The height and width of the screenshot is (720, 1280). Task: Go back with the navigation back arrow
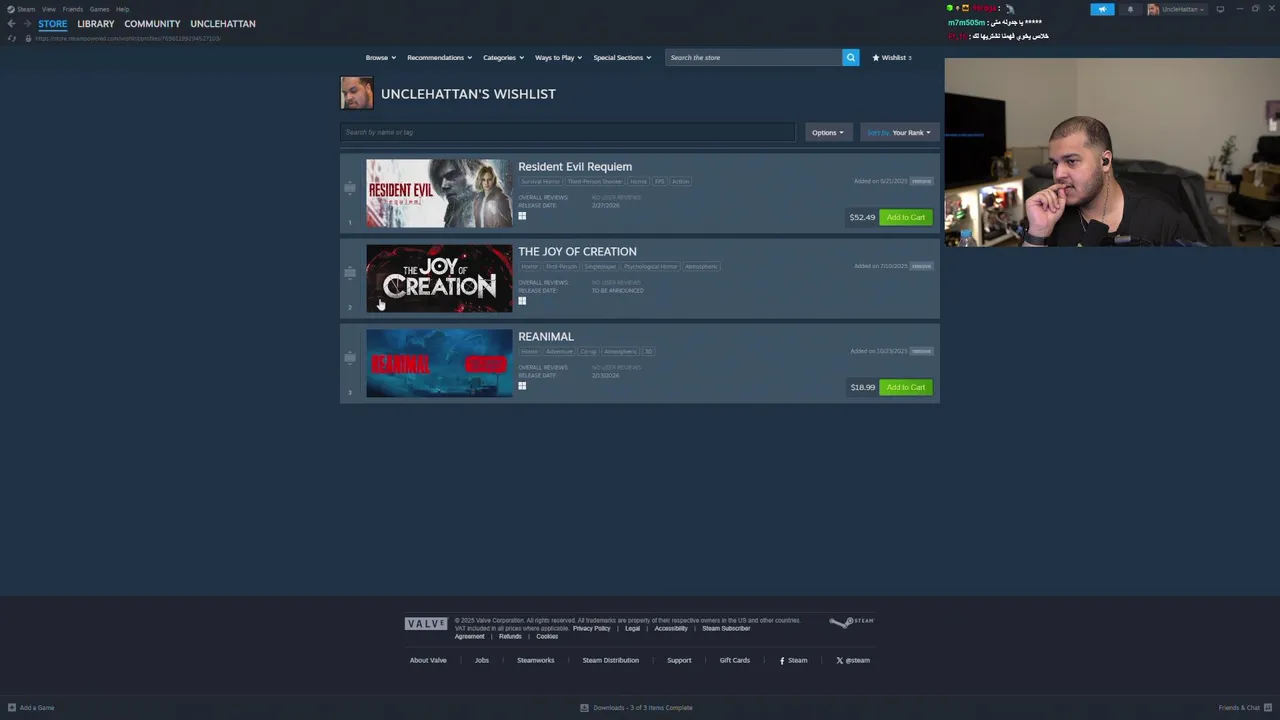coord(11,24)
